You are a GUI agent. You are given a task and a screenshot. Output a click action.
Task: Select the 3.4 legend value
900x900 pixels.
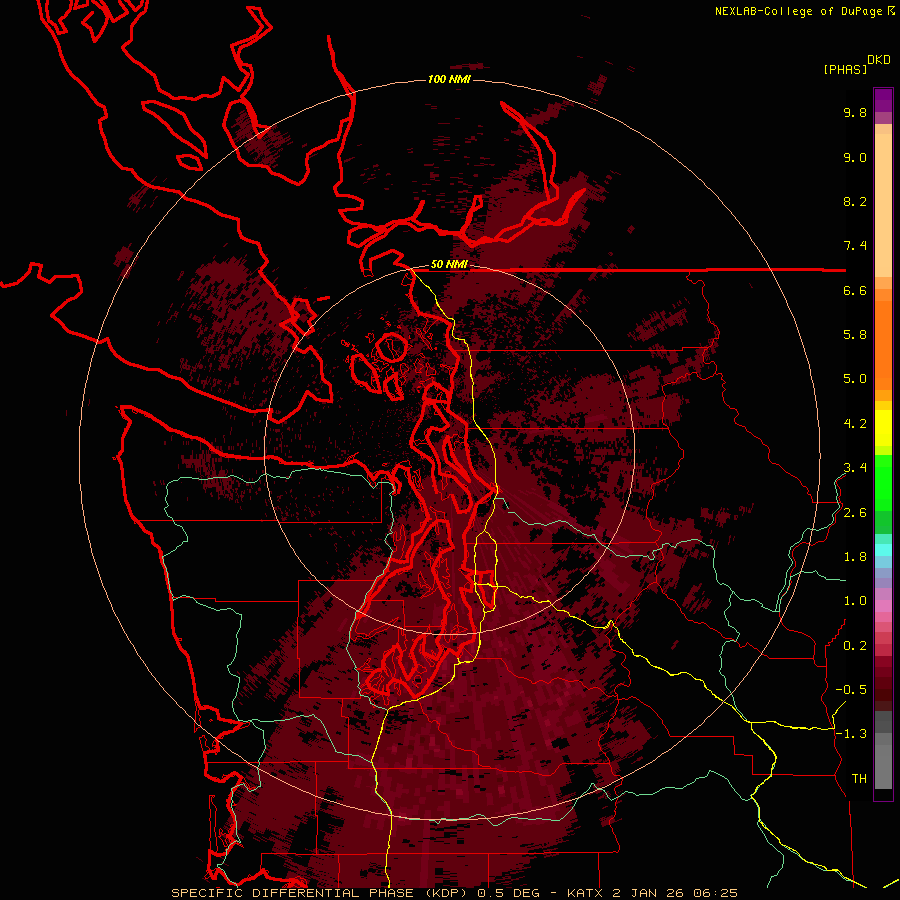(x=855, y=468)
